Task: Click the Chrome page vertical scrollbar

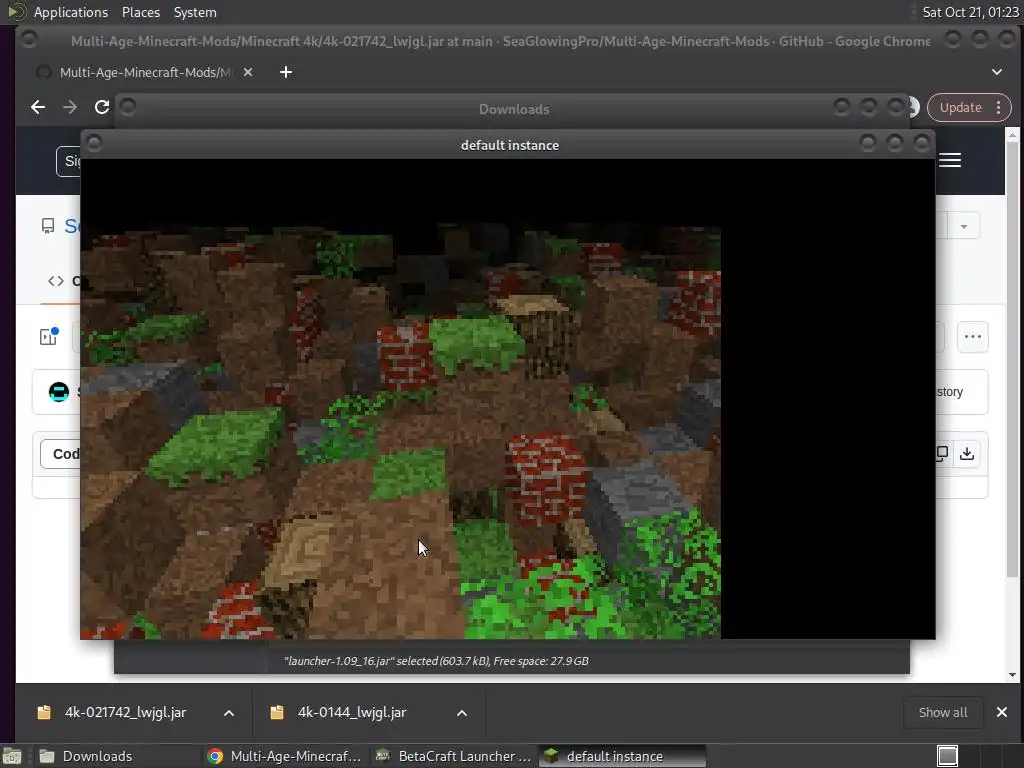Action: [x=1012, y=359]
